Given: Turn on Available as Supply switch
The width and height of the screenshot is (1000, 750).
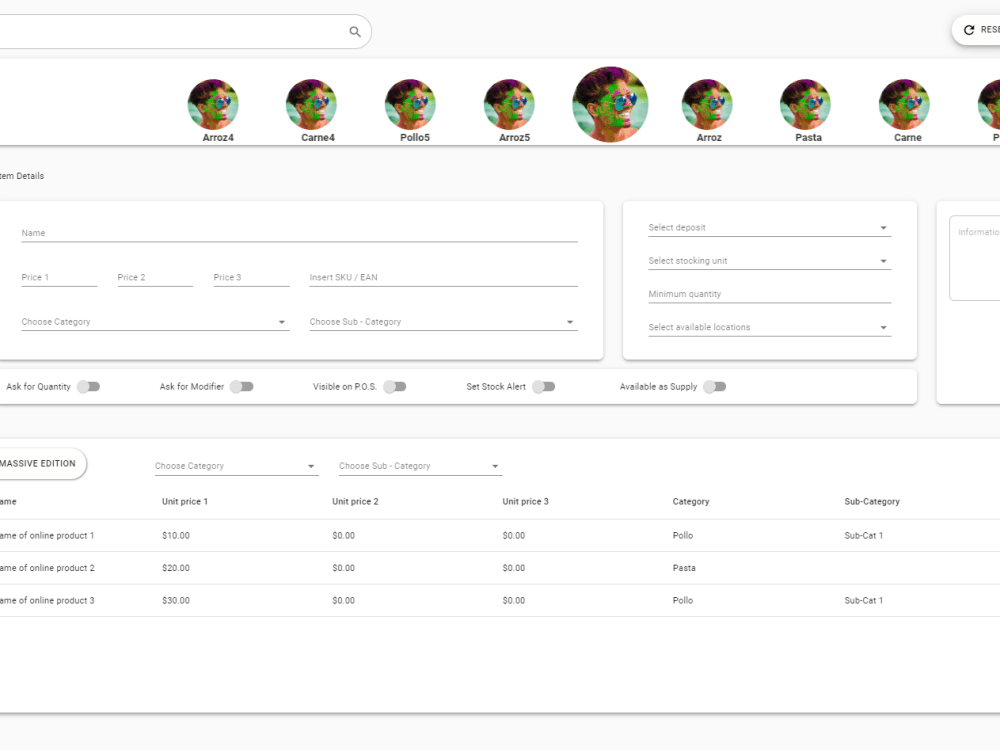Looking at the screenshot, I should click(x=715, y=386).
